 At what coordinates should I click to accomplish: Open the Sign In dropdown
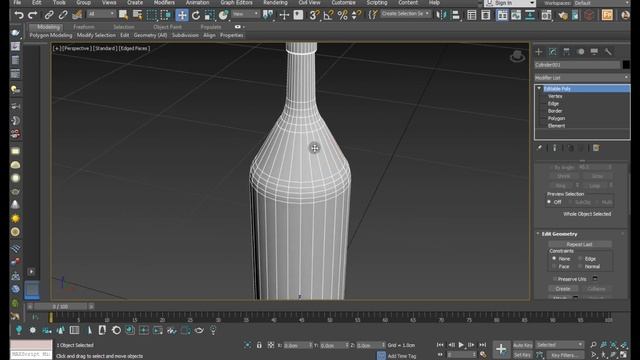510,3
